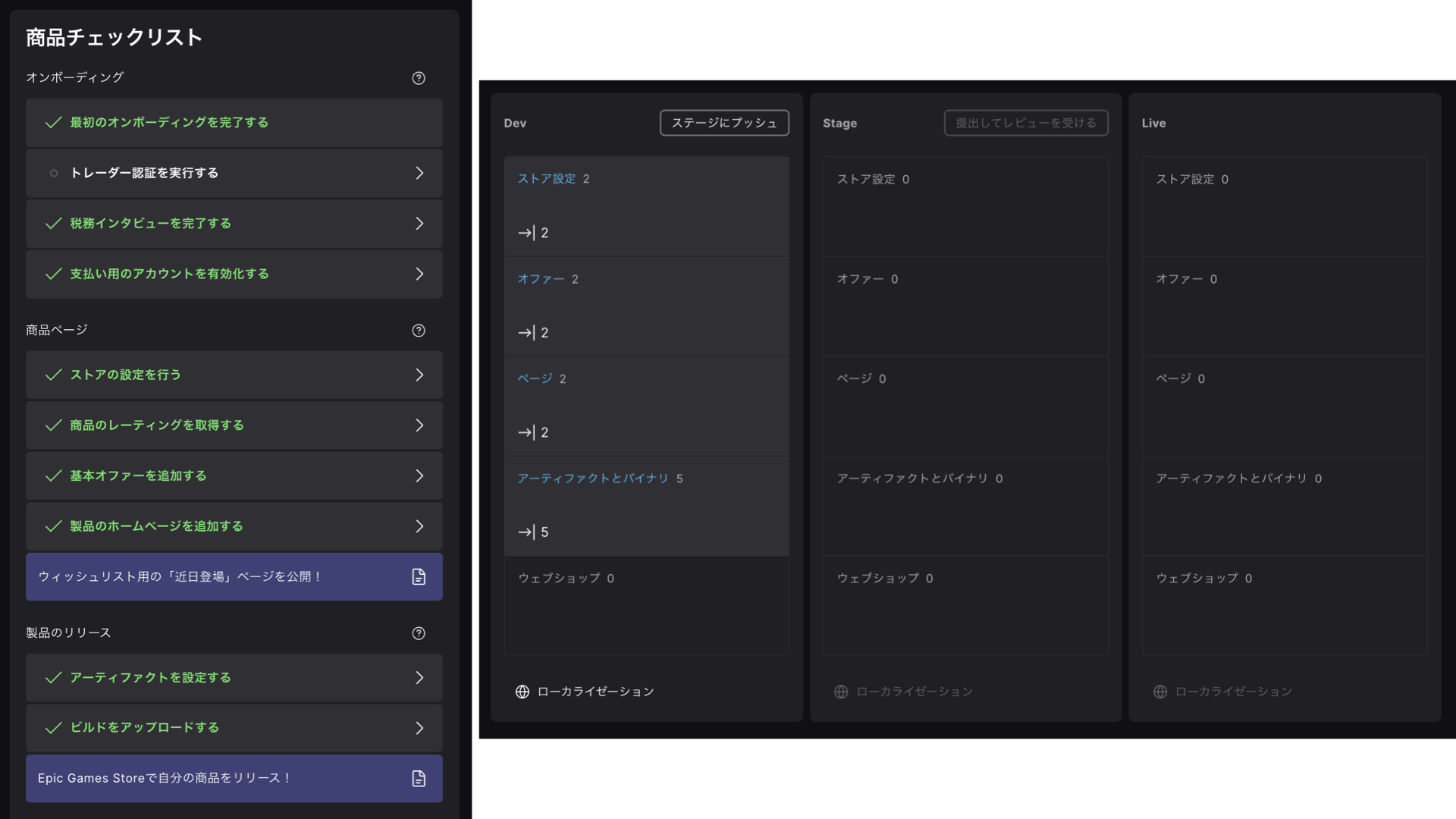The height and width of the screenshot is (819, 1456).
Task: Click document icon on ウィッシュリスト banner
Action: click(x=419, y=577)
